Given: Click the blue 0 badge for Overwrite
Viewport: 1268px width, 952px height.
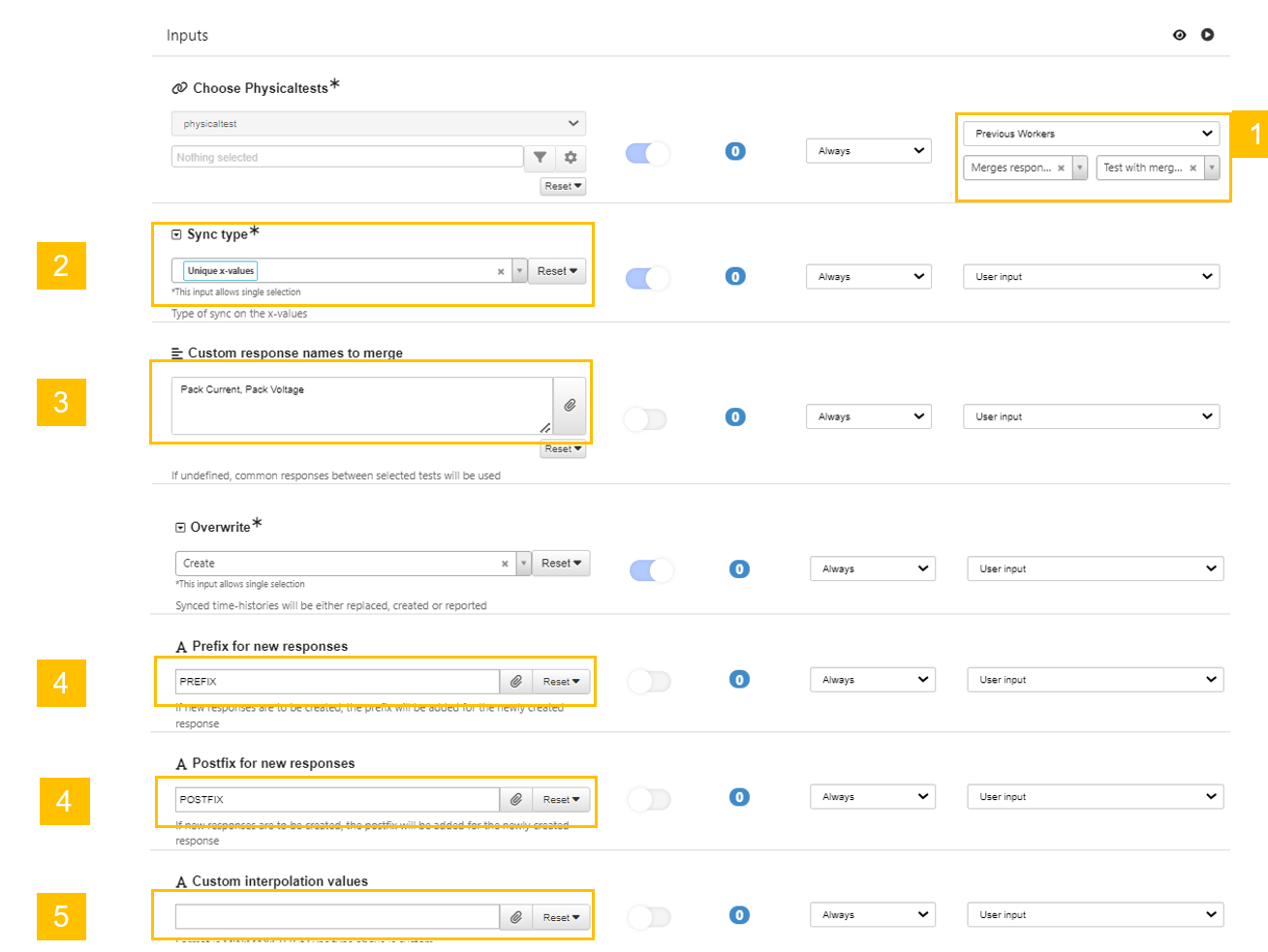Looking at the screenshot, I should (739, 569).
